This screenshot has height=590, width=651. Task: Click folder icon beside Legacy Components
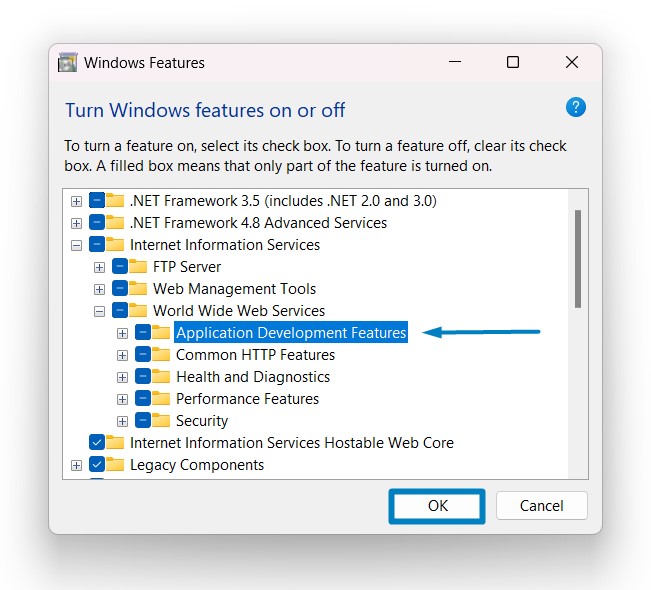[x=115, y=464]
